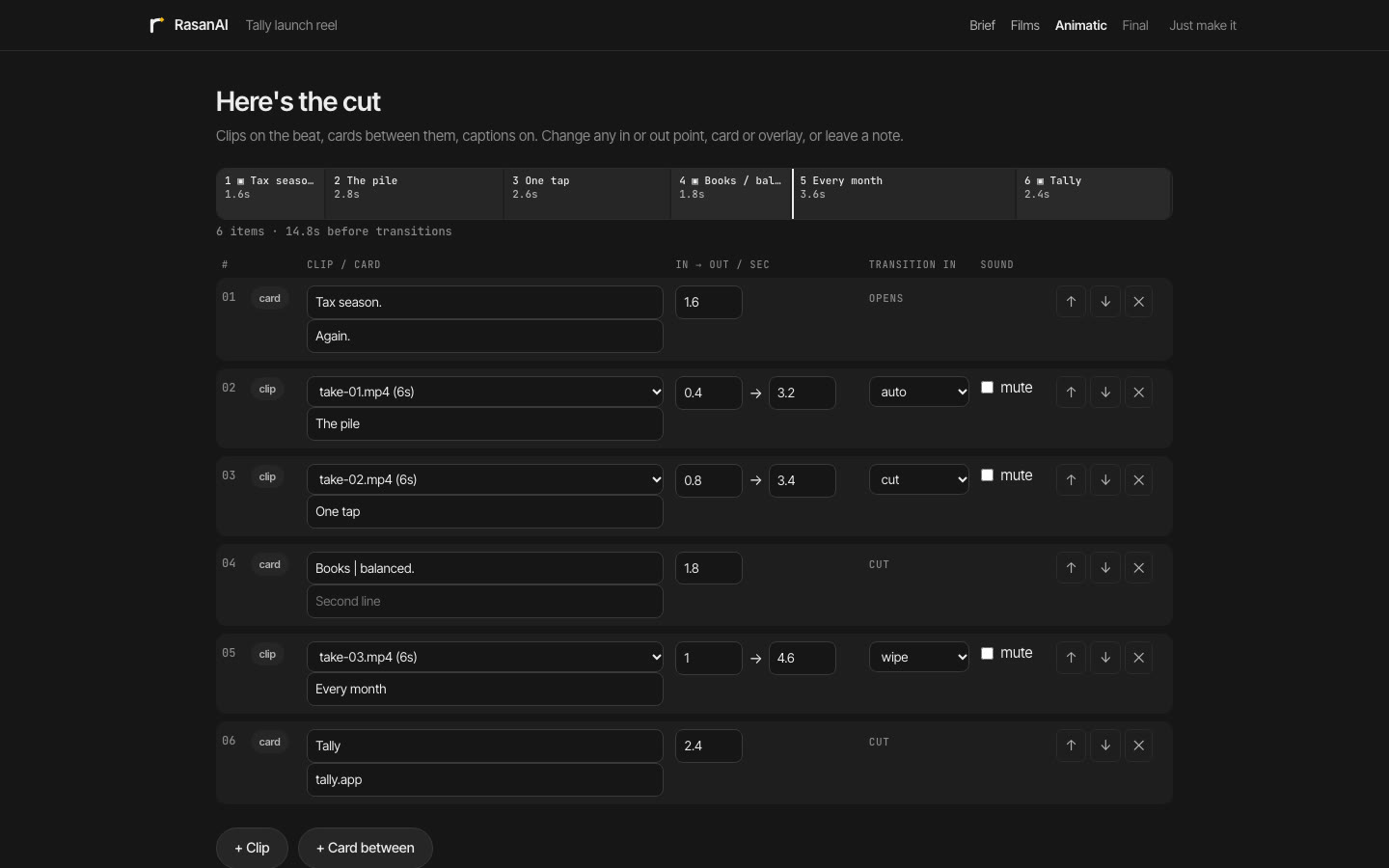Viewport: 1389px width, 868px height.
Task: Change the cut transition dropdown for row 03
Action: (x=919, y=479)
